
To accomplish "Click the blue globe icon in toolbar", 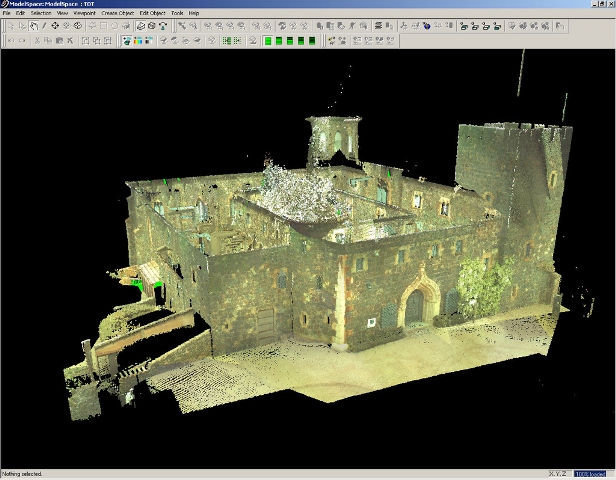I will [427, 26].
